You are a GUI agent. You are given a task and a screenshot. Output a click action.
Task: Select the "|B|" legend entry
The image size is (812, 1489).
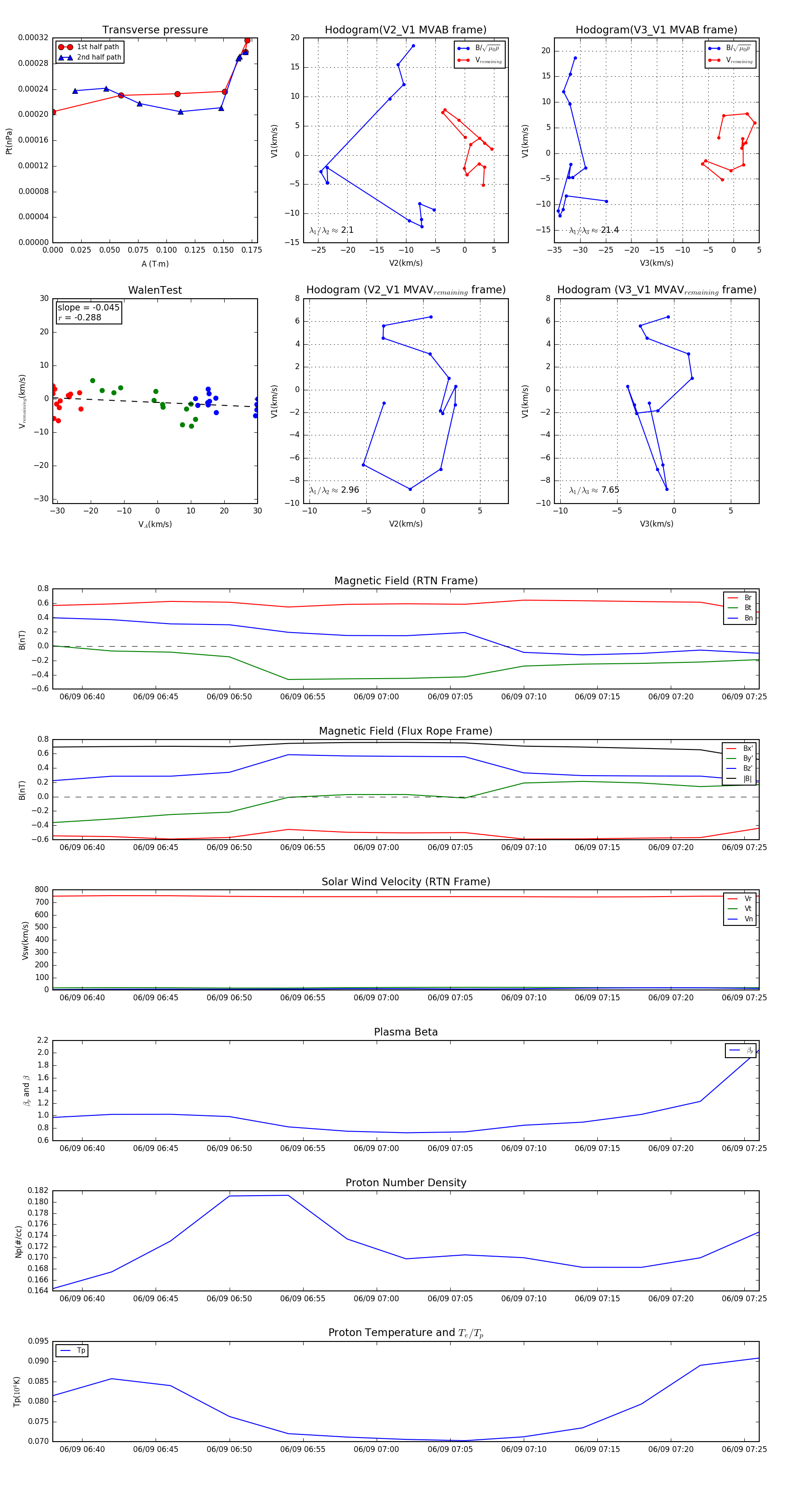pos(739,779)
